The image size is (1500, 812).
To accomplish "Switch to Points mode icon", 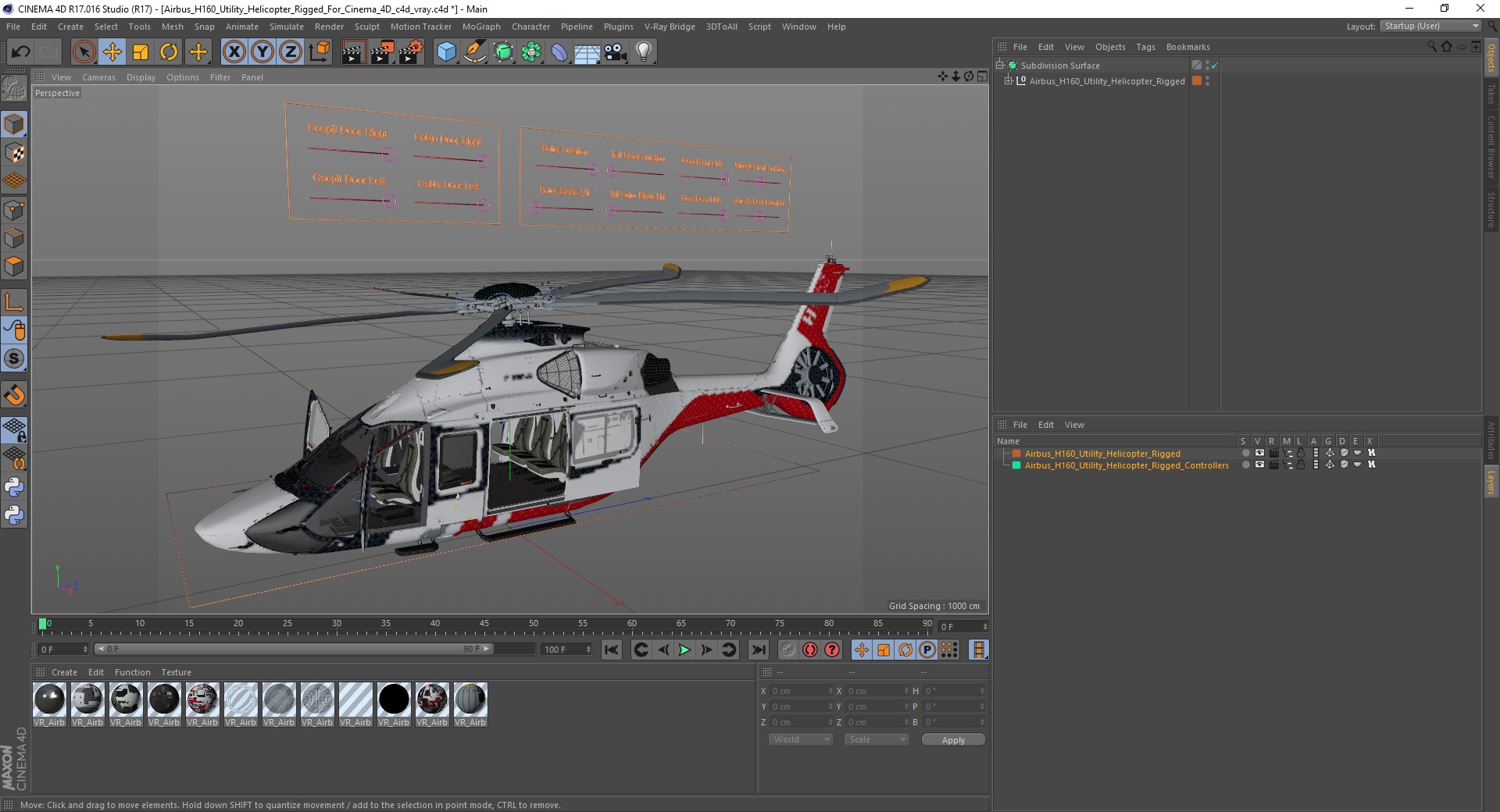I will tap(14, 210).
